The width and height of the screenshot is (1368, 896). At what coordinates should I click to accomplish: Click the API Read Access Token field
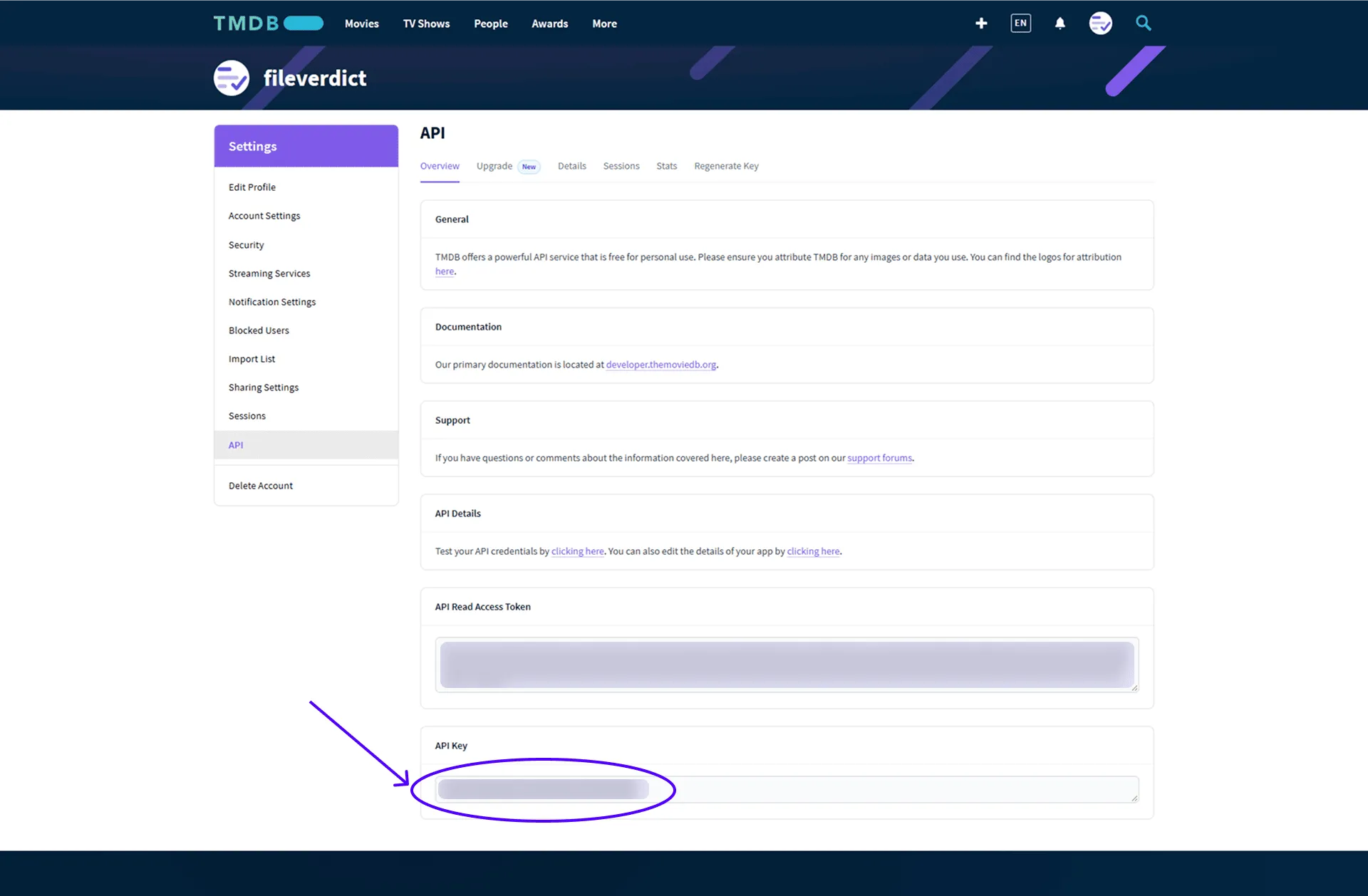pyautogui.click(x=787, y=665)
